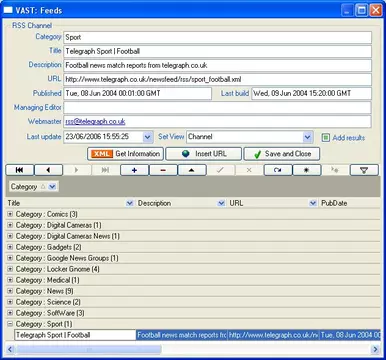Click the scroll right arrow
The image size is (386, 360).
[375, 349]
